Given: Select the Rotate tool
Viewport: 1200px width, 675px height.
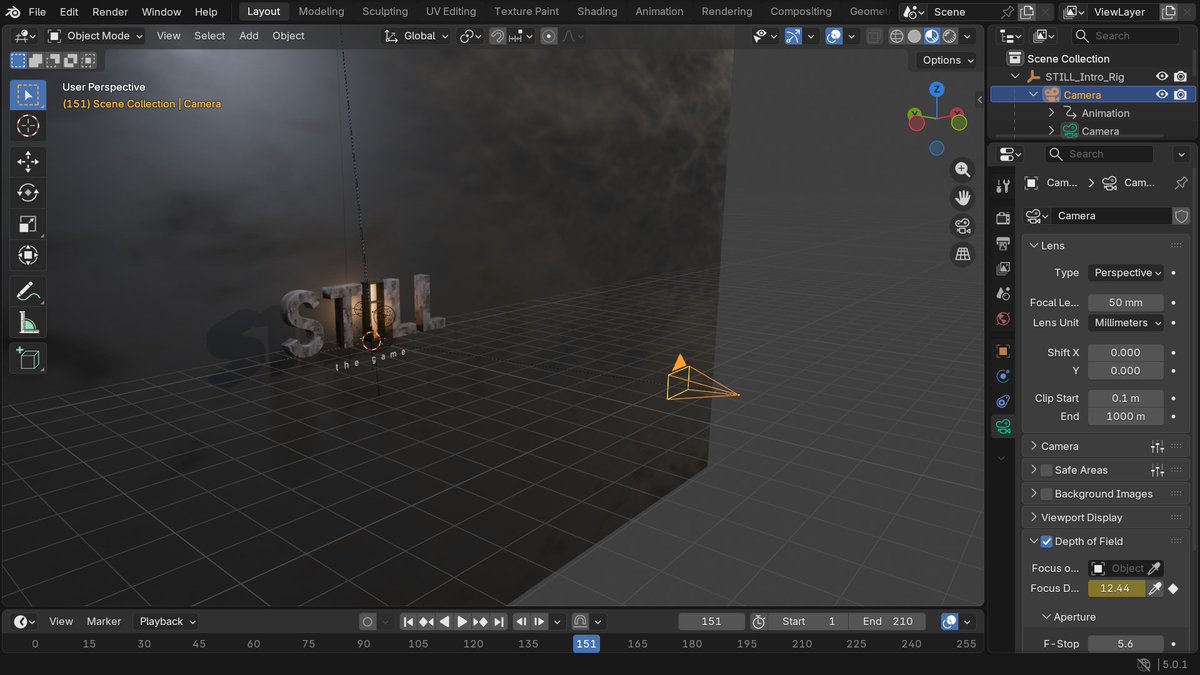Looking at the screenshot, I should [28, 193].
